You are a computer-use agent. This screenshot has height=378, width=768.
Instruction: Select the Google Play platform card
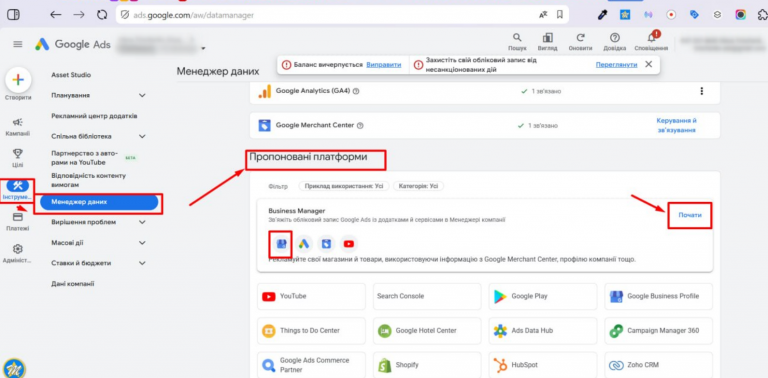[543, 296]
